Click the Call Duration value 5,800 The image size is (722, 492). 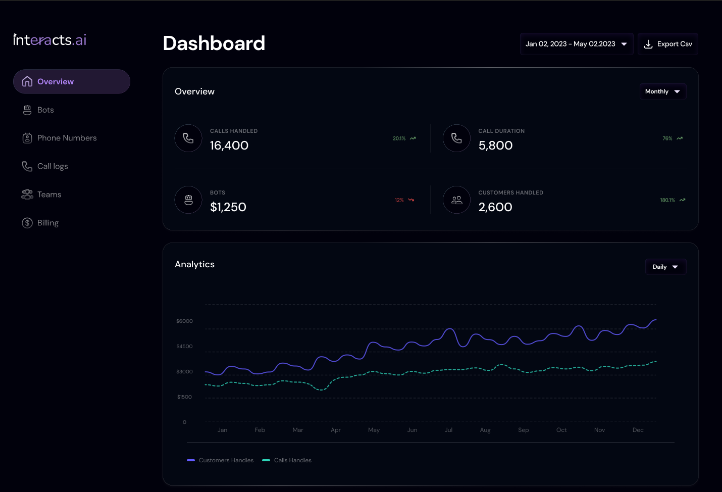(x=495, y=146)
